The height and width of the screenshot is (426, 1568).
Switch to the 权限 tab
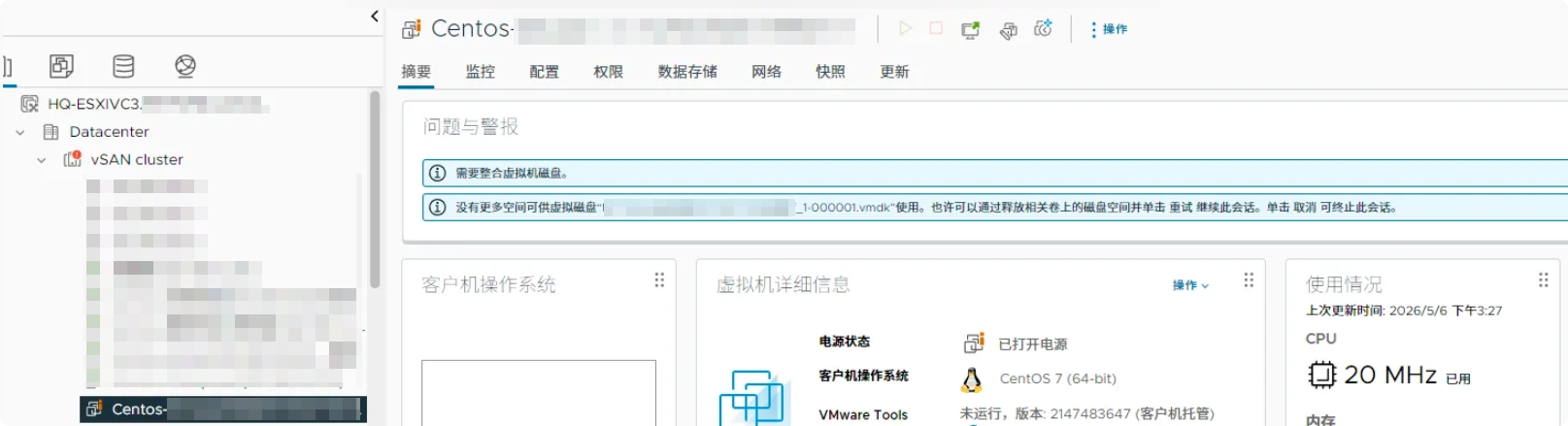coord(608,72)
